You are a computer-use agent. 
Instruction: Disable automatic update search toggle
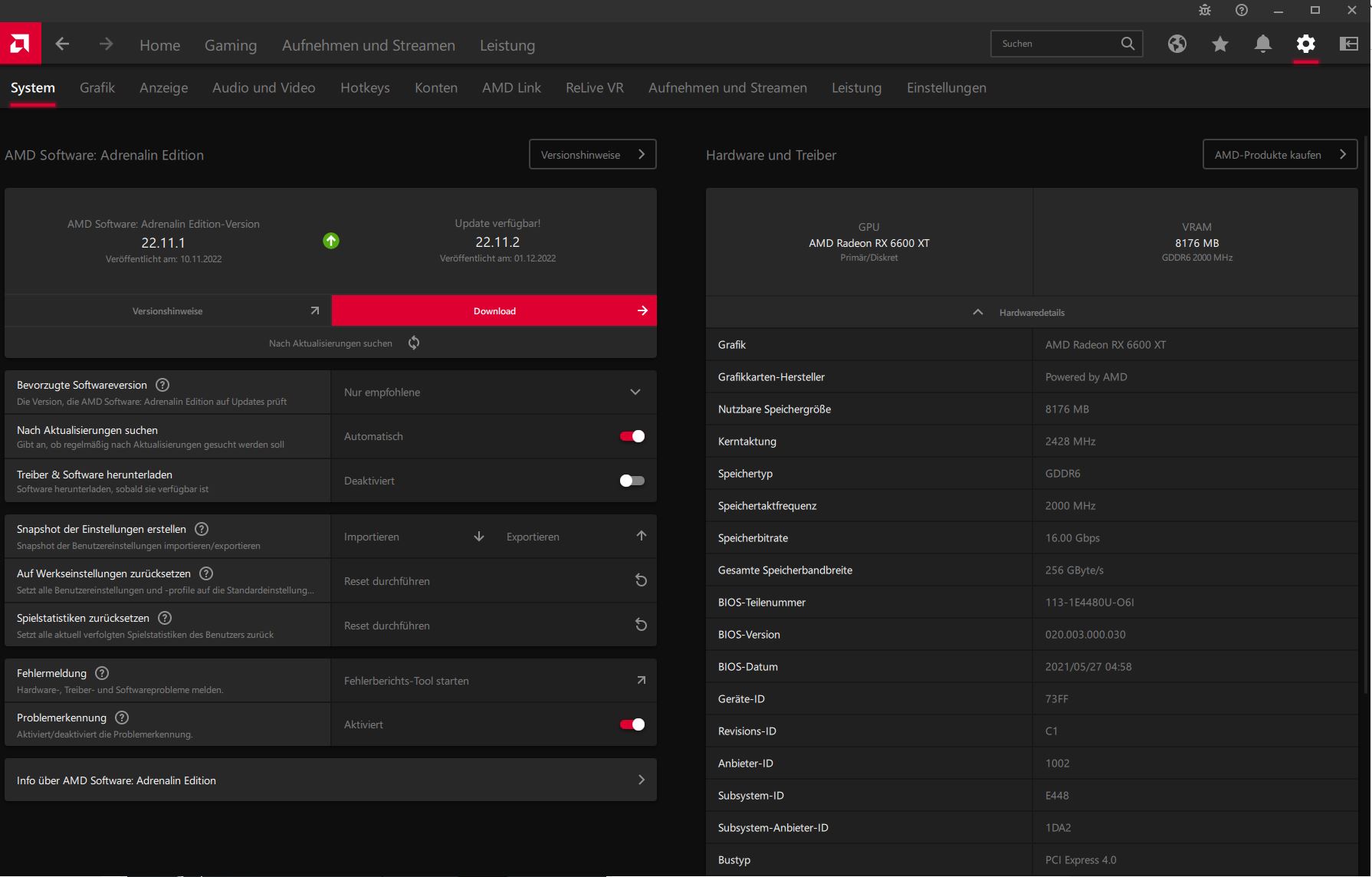click(632, 436)
